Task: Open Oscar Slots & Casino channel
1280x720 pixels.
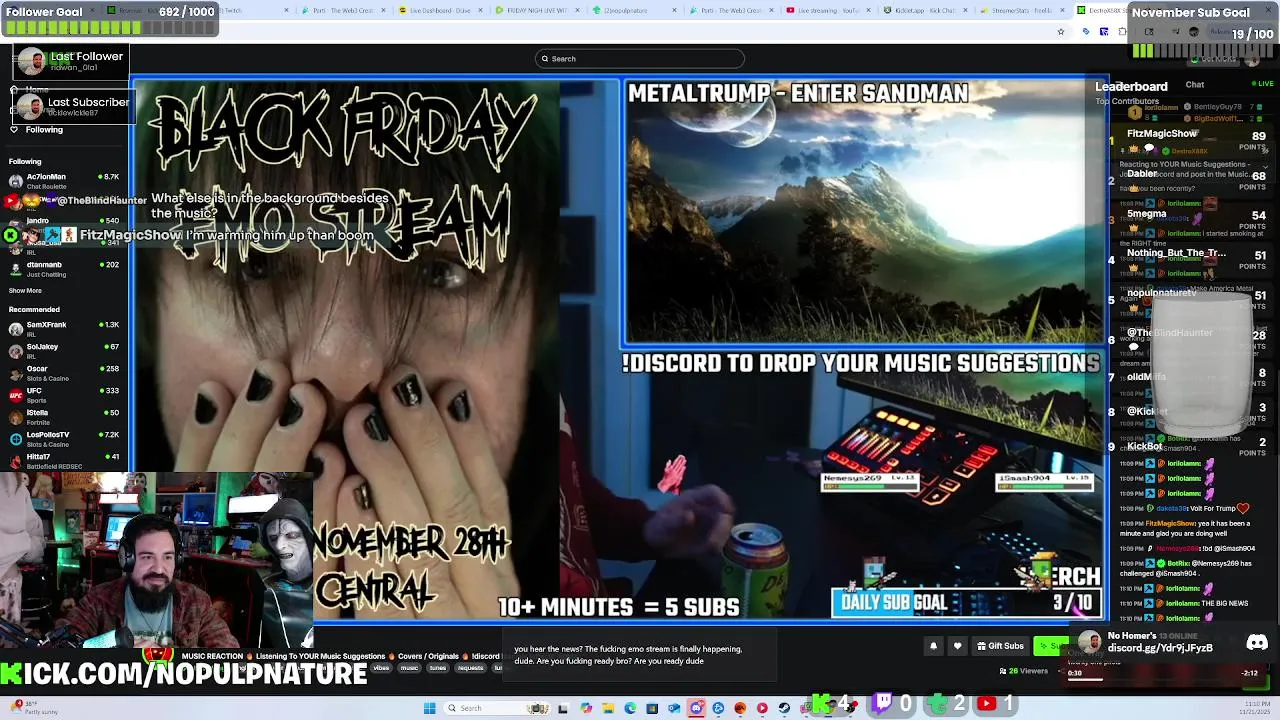Action: pyautogui.click(x=64, y=373)
